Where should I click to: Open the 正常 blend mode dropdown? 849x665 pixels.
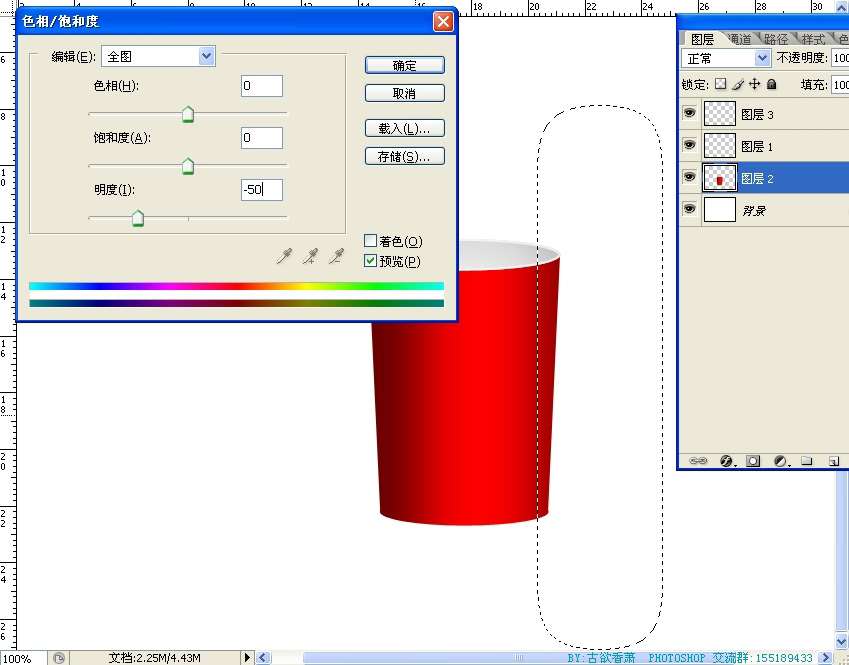click(761, 59)
